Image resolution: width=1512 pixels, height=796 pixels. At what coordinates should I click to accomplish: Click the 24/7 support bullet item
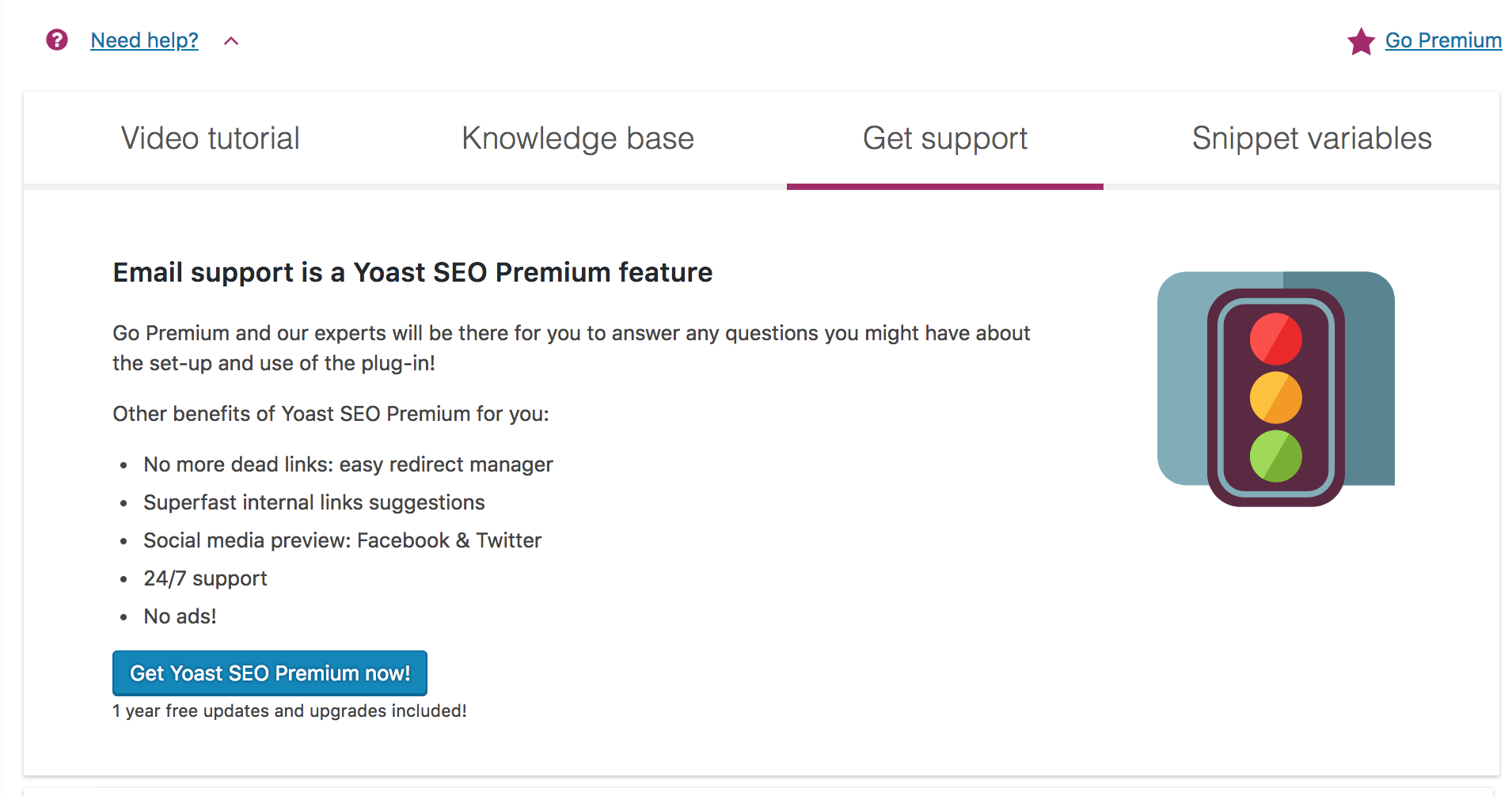click(204, 578)
